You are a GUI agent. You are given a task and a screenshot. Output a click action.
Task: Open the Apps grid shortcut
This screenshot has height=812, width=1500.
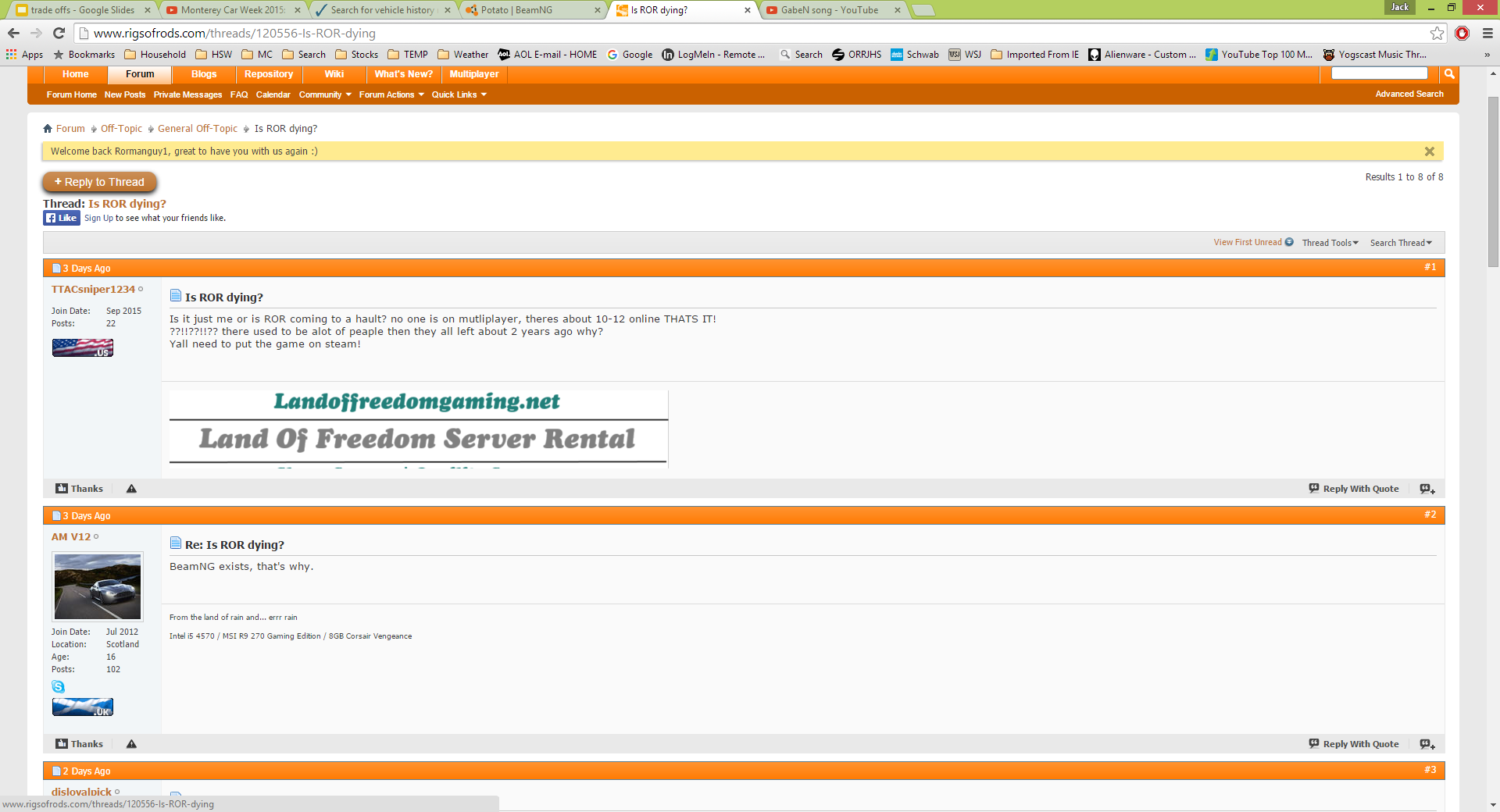(x=24, y=55)
